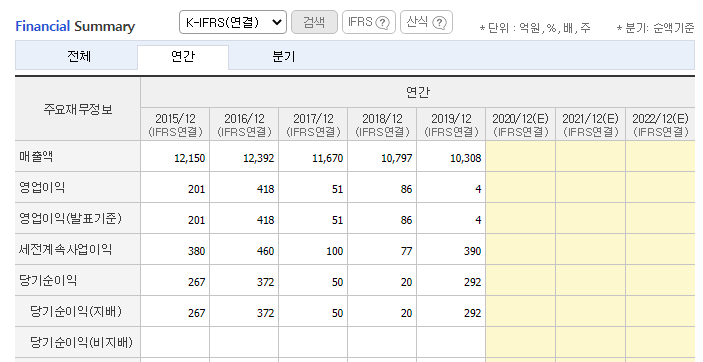Open the K-IFRS(연결) accounting standard dropdown
This screenshot has height=362, width=703.
233,22
